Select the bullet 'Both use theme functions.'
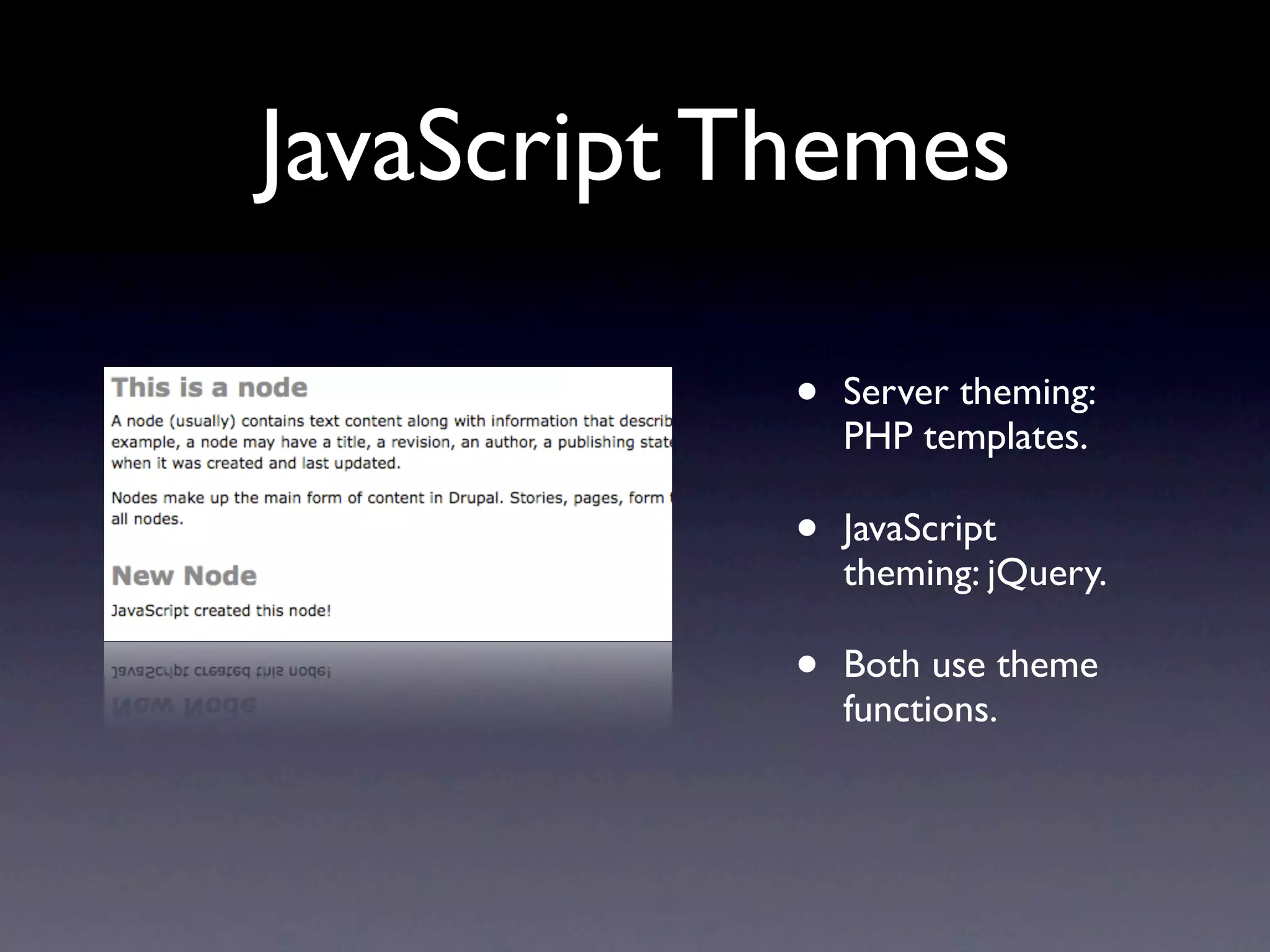This screenshot has height=952, width=1270. click(970, 686)
